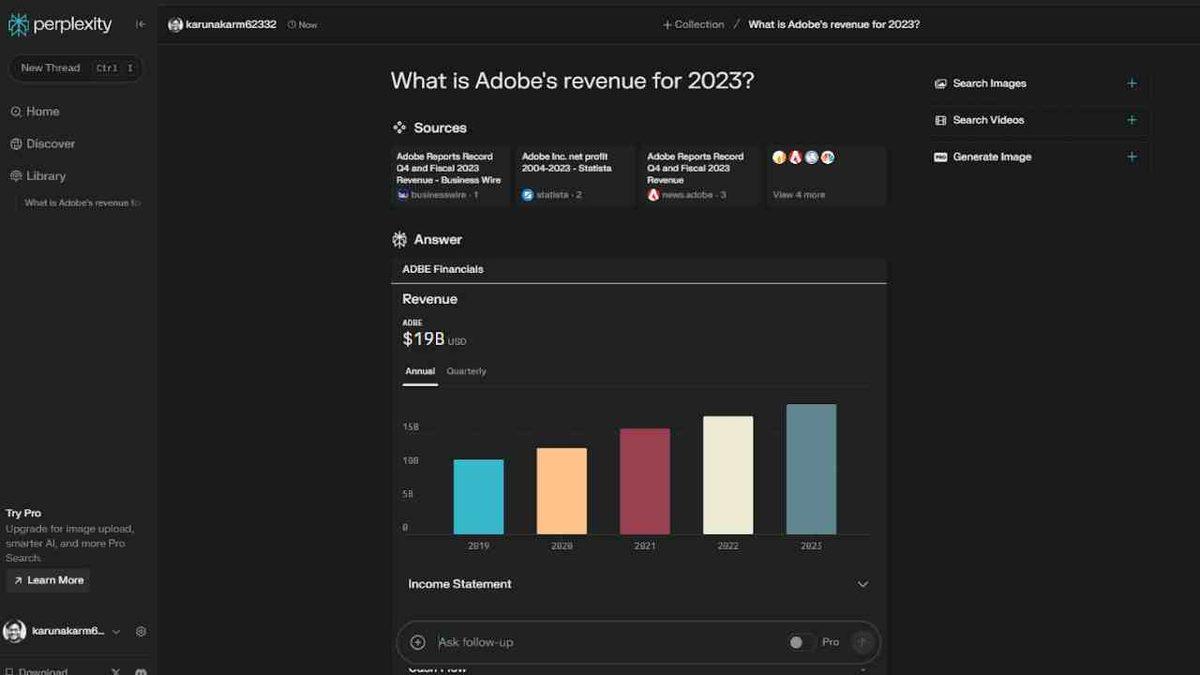The height and width of the screenshot is (675, 1200).
Task: Click the Perplexity logo
Action: tap(60, 24)
